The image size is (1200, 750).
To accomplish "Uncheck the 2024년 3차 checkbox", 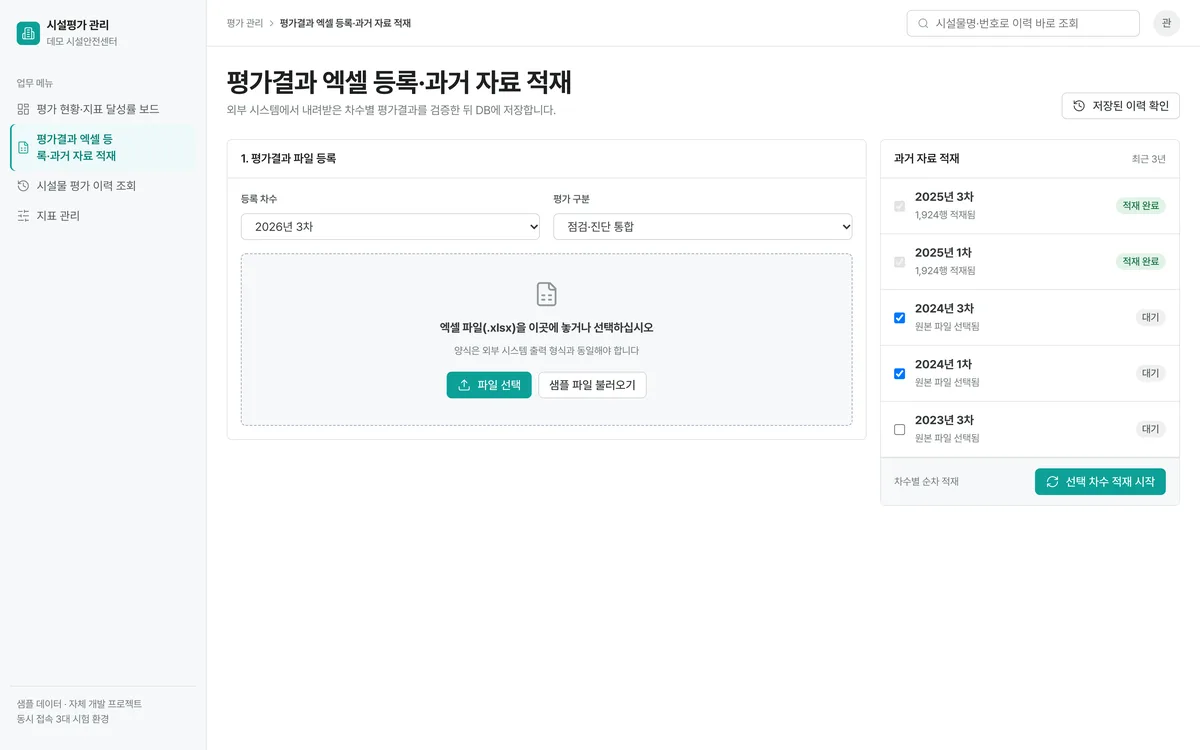I will (899, 318).
